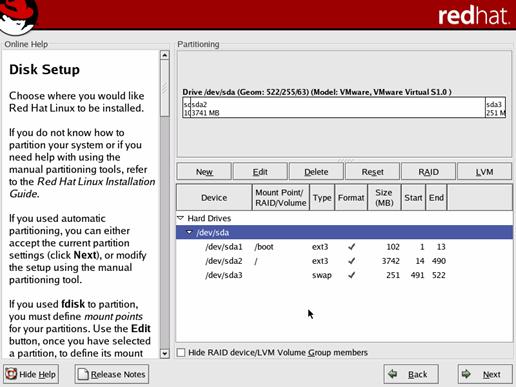
Task: Click the help panel scrollbar thumb
Action: coord(165,88)
